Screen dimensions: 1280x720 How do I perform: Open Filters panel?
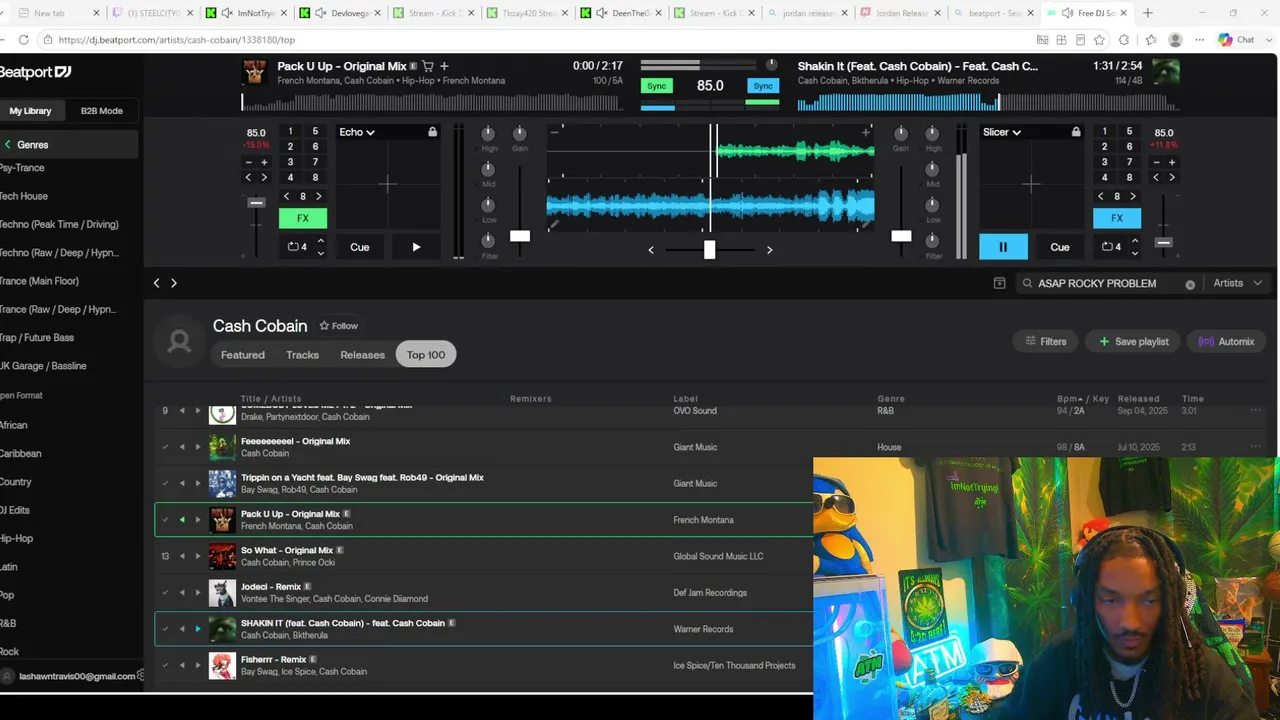coord(1045,341)
